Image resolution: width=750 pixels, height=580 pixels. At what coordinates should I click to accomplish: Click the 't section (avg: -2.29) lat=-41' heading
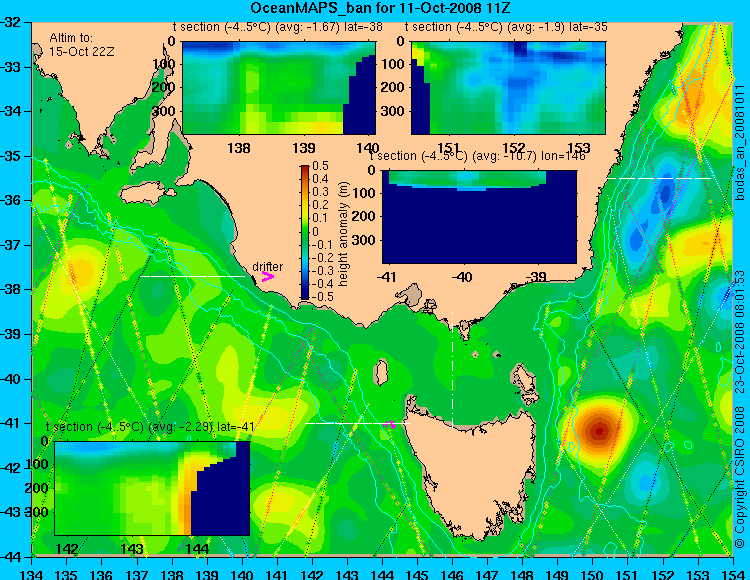coord(150,427)
